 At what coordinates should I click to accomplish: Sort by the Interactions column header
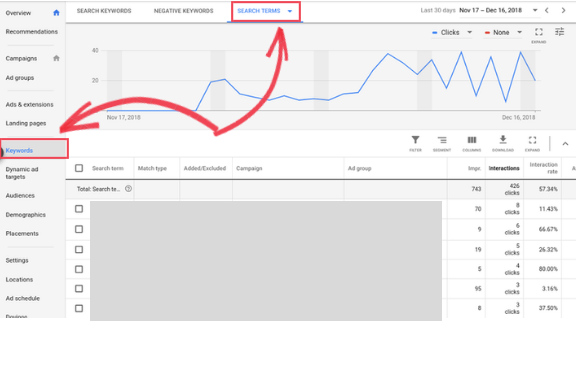click(504, 168)
